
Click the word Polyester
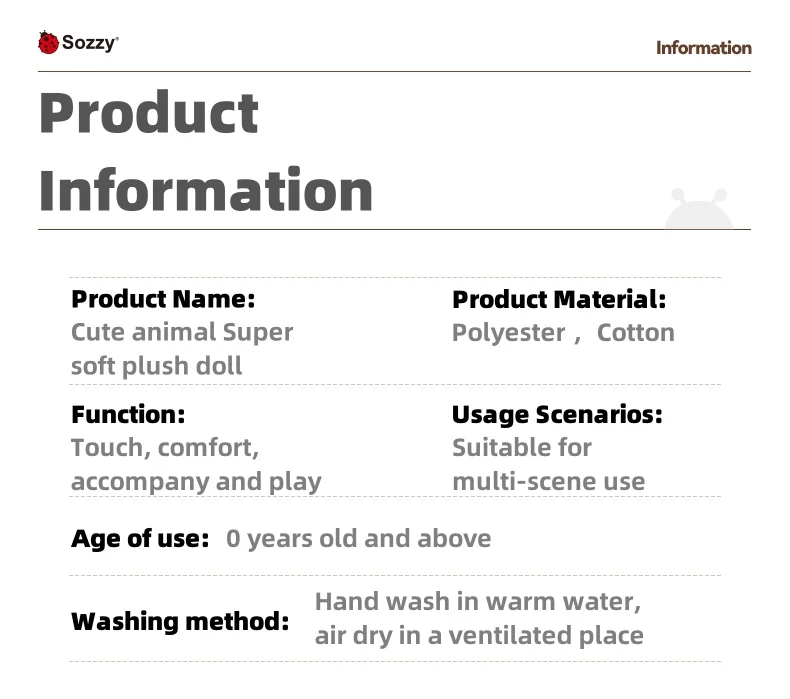click(509, 333)
